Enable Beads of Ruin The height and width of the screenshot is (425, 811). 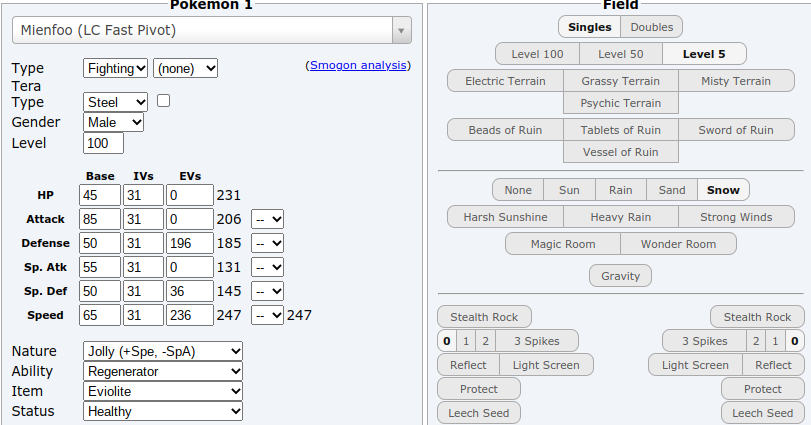(505, 130)
